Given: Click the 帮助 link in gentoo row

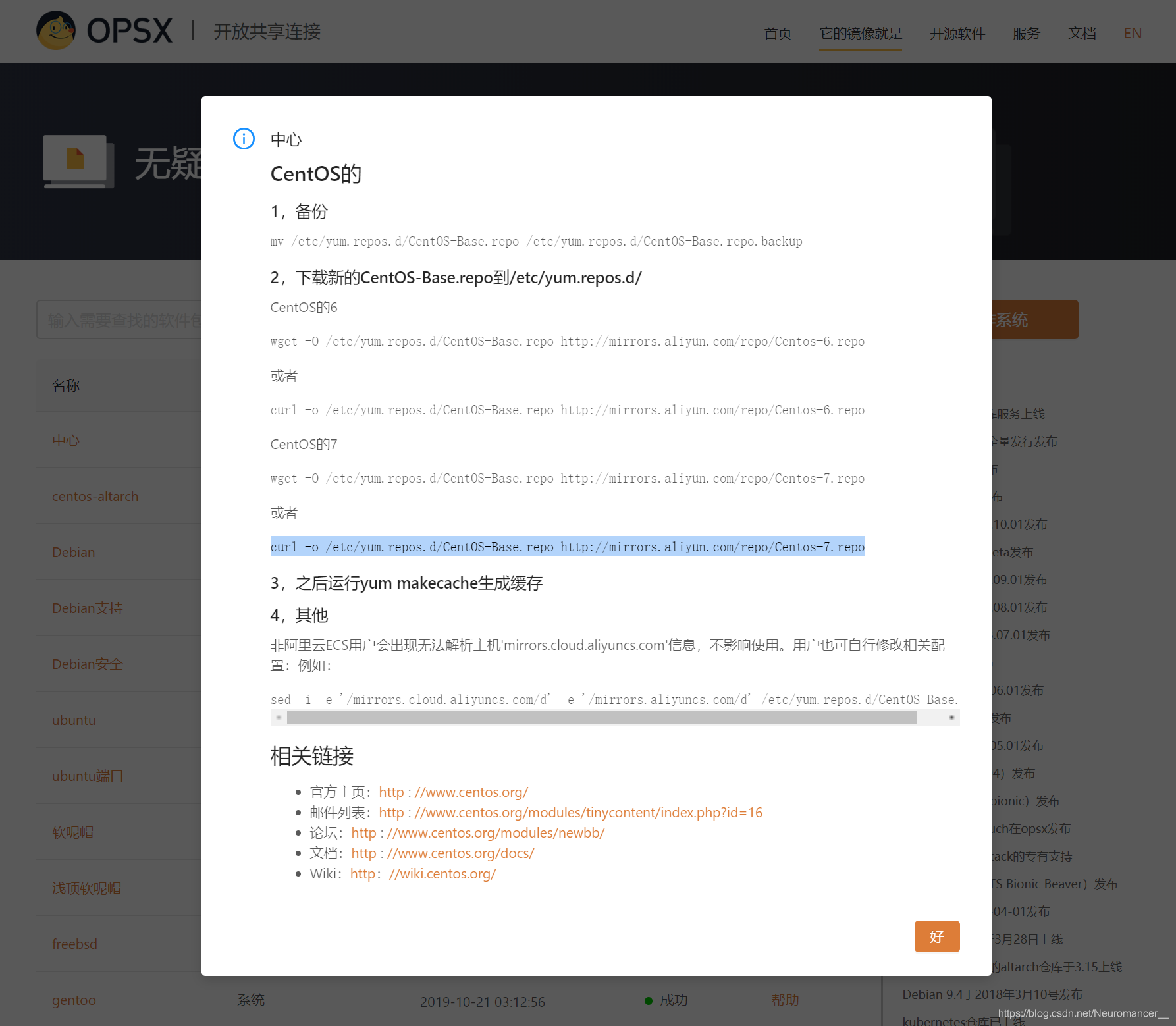Looking at the screenshot, I should coord(785,1000).
